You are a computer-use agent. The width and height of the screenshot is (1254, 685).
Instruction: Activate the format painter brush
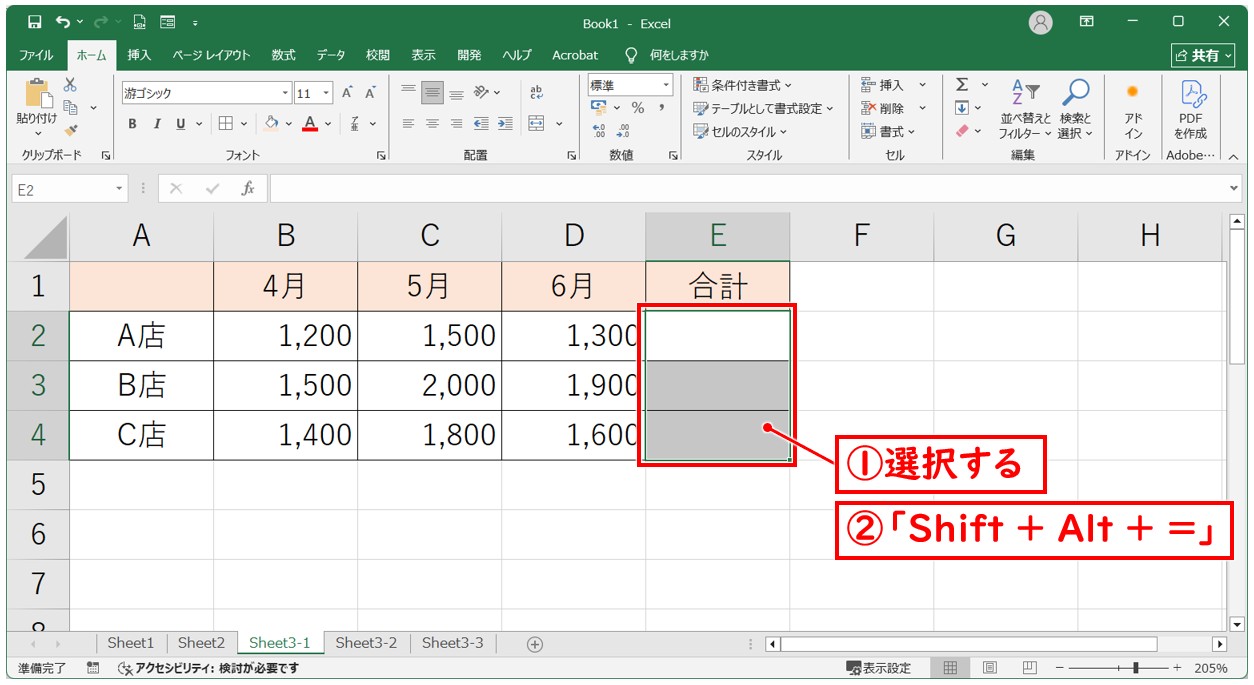71,129
